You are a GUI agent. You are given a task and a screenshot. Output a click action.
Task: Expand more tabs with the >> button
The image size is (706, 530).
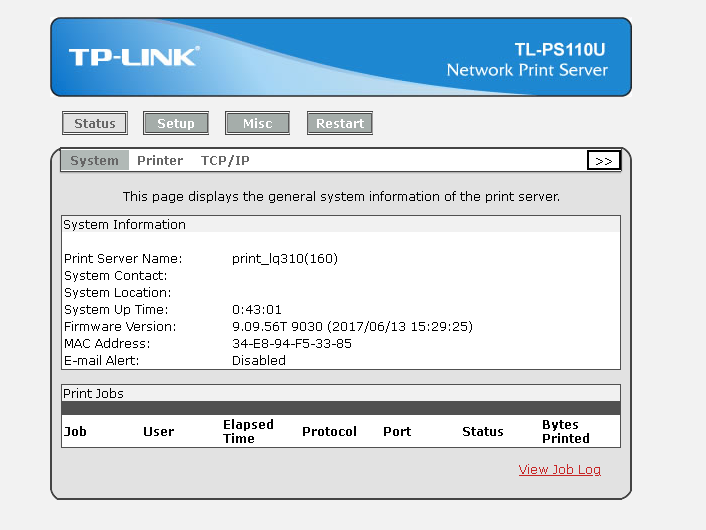(604, 161)
